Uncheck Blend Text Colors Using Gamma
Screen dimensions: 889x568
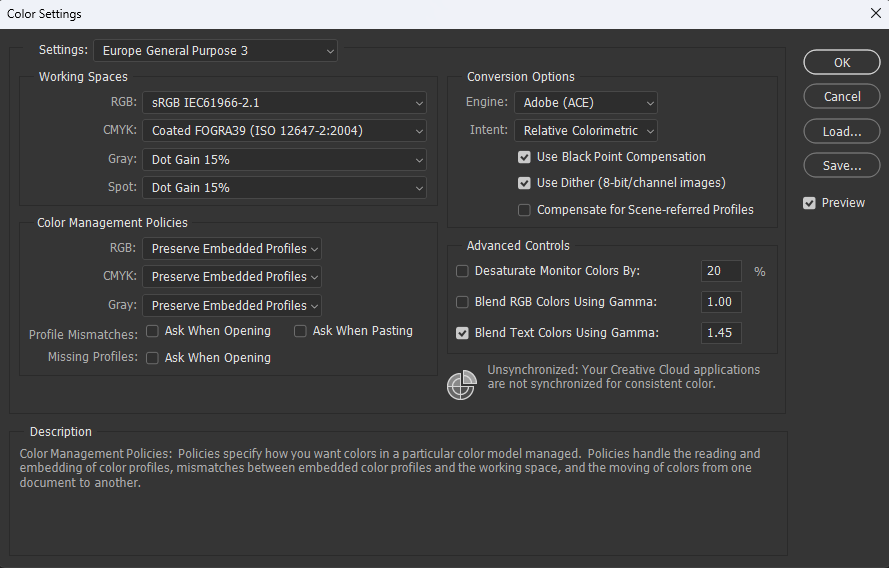(462, 333)
